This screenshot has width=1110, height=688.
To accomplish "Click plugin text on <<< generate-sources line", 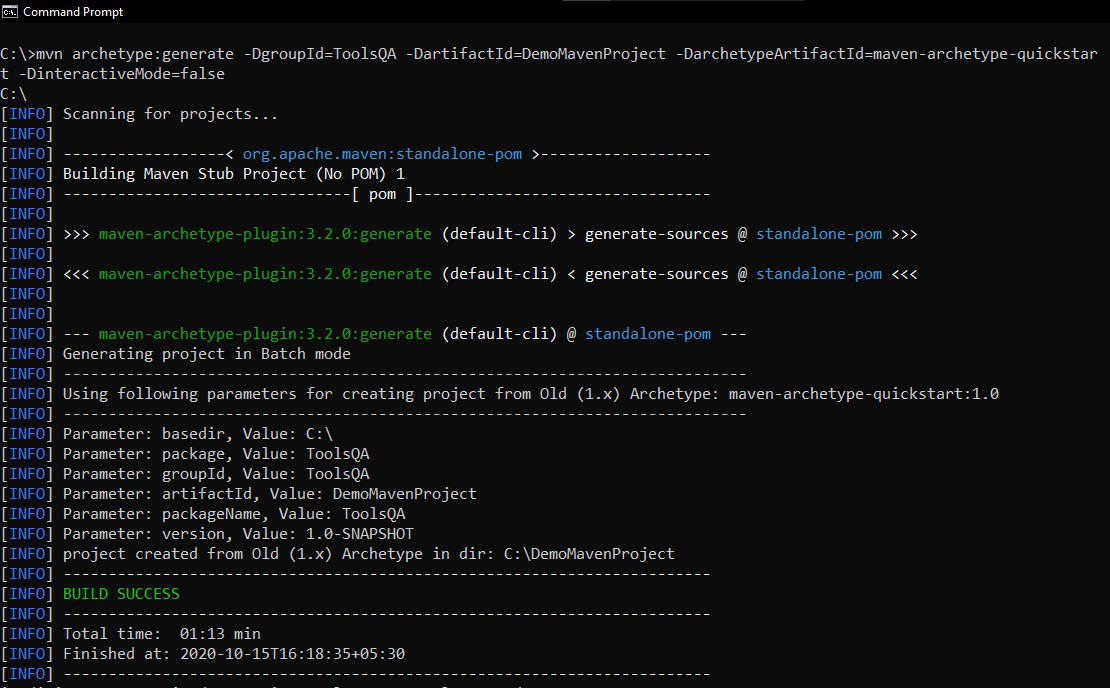I will (x=265, y=274).
